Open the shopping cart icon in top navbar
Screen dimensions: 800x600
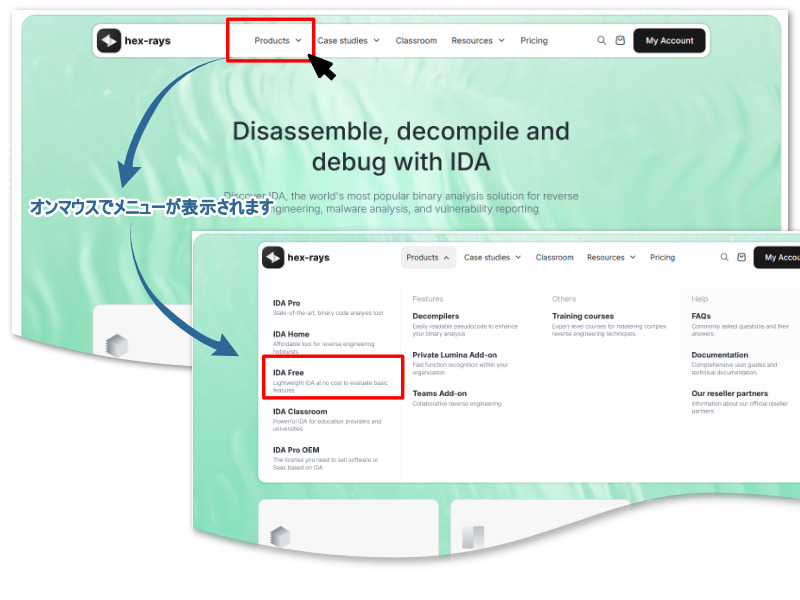coord(620,40)
